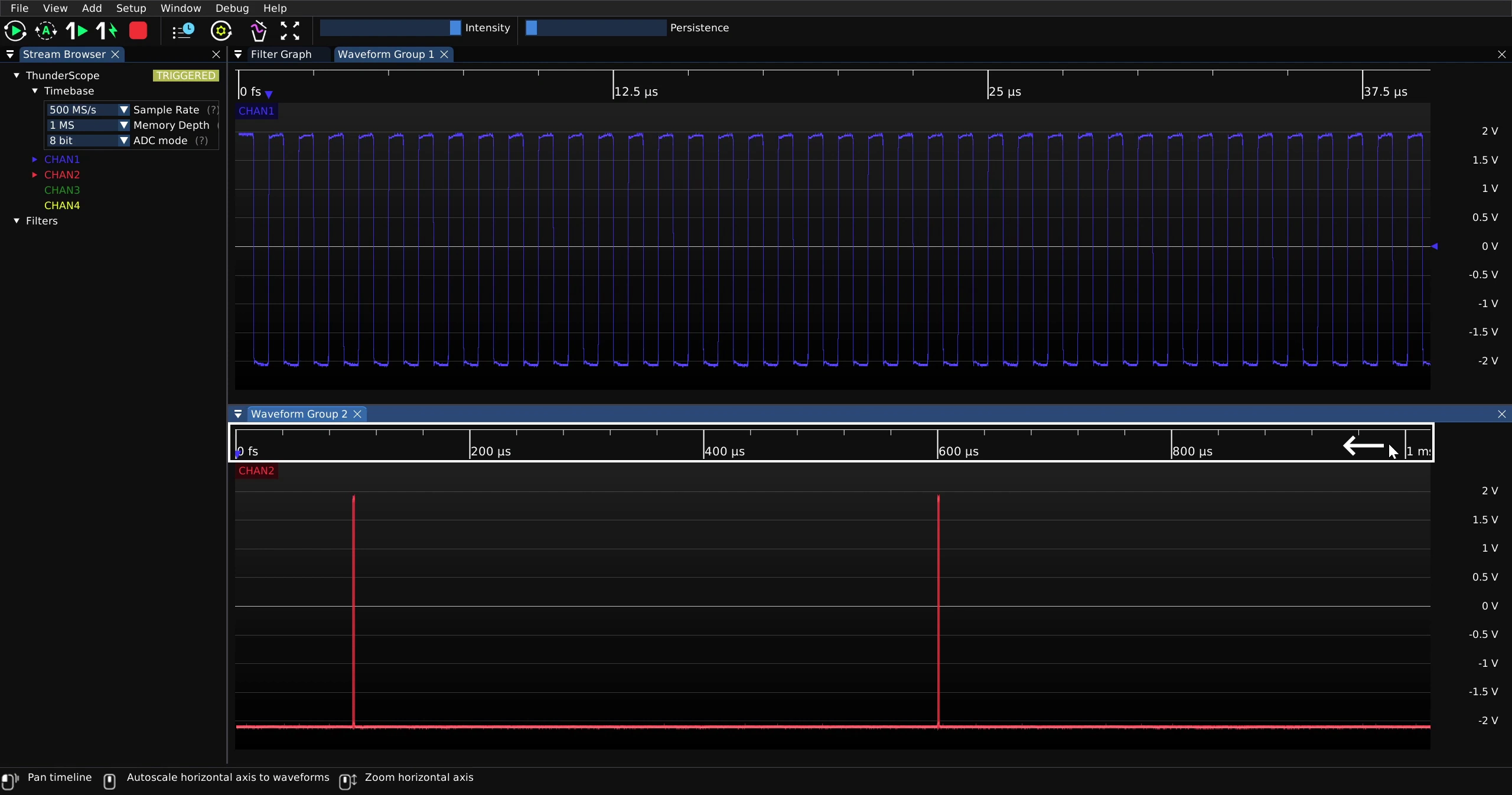Close the Waveform Group 2 tab
The height and width of the screenshot is (795, 1512).
357,414
